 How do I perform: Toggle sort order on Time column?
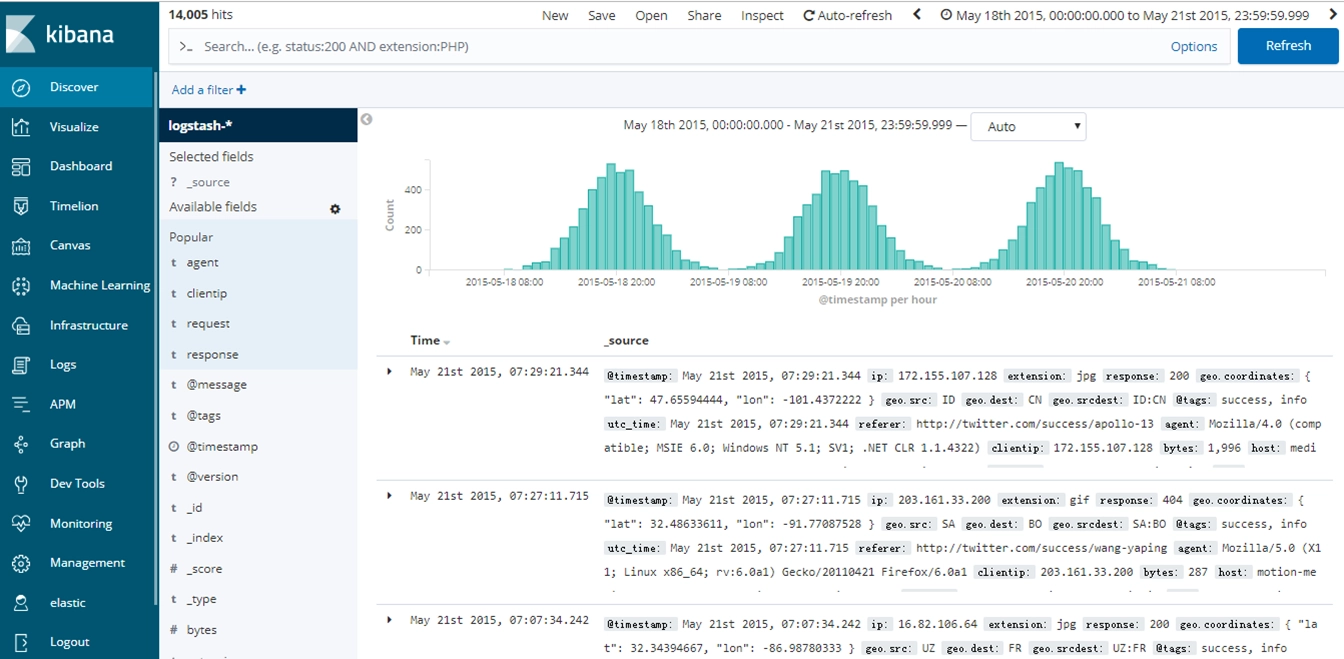446,342
